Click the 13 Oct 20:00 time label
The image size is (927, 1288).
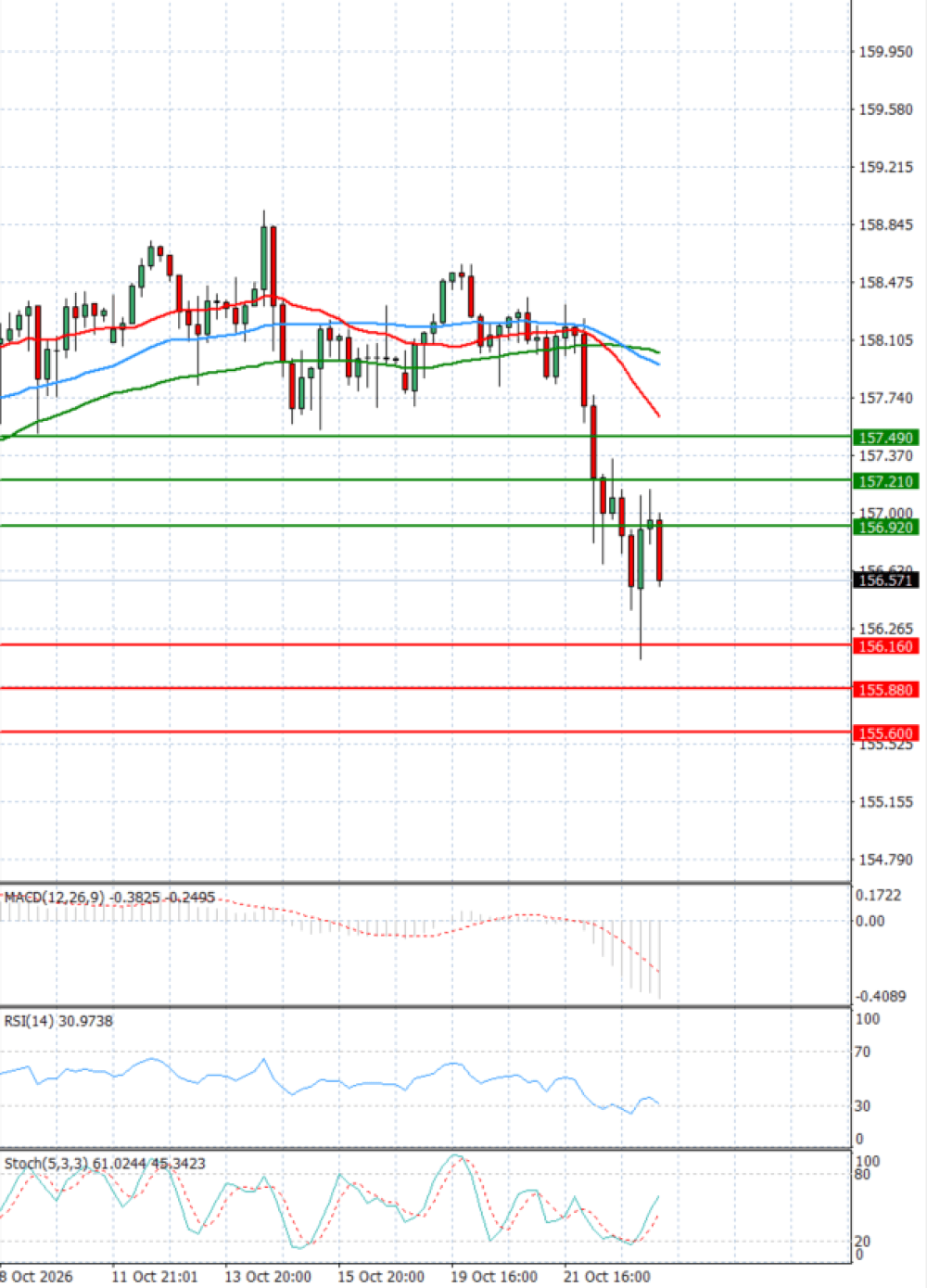(x=268, y=1277)
